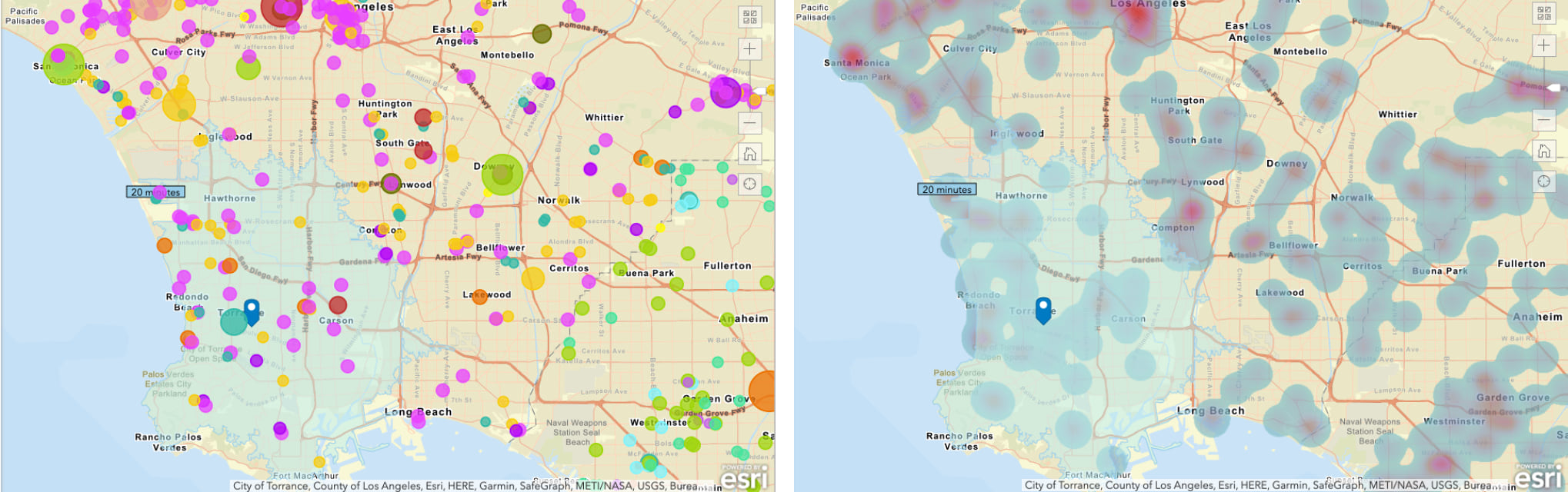The height and width of the screenshot is (492, 1568).
Task: Select red circle near Carson label
Action: (338, 305)
